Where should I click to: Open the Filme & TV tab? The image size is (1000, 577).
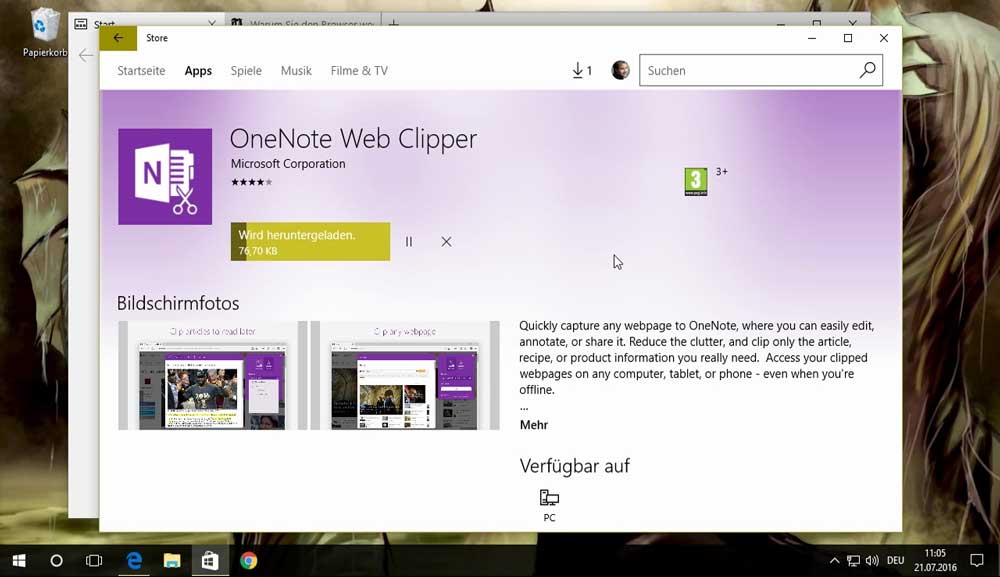[x=359, y=71]
